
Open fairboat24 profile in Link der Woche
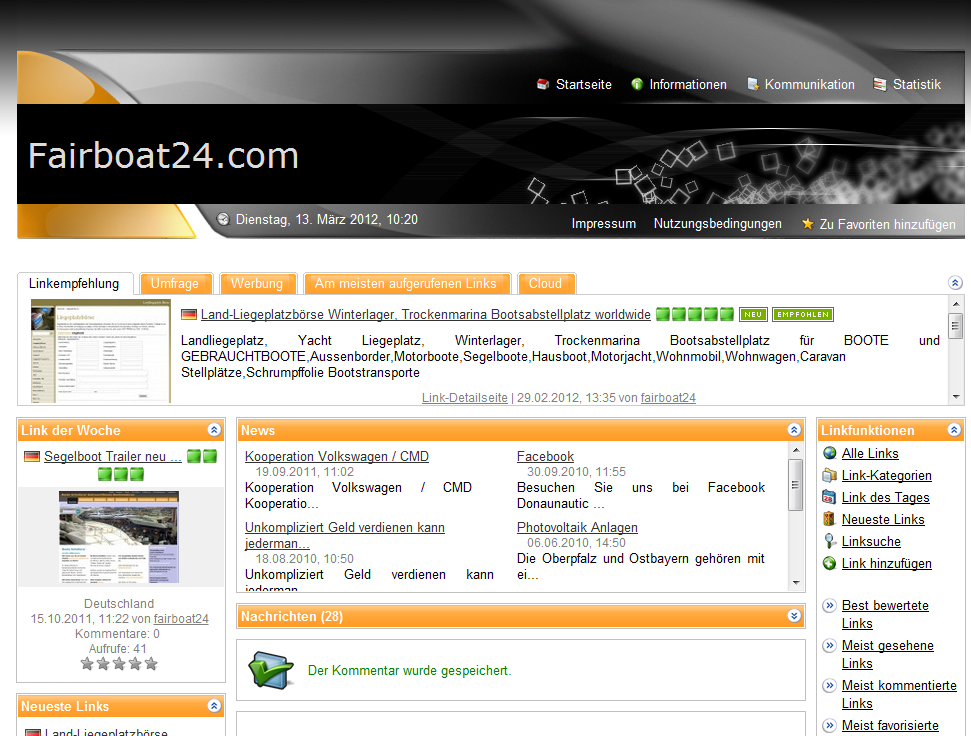(181, 618)
